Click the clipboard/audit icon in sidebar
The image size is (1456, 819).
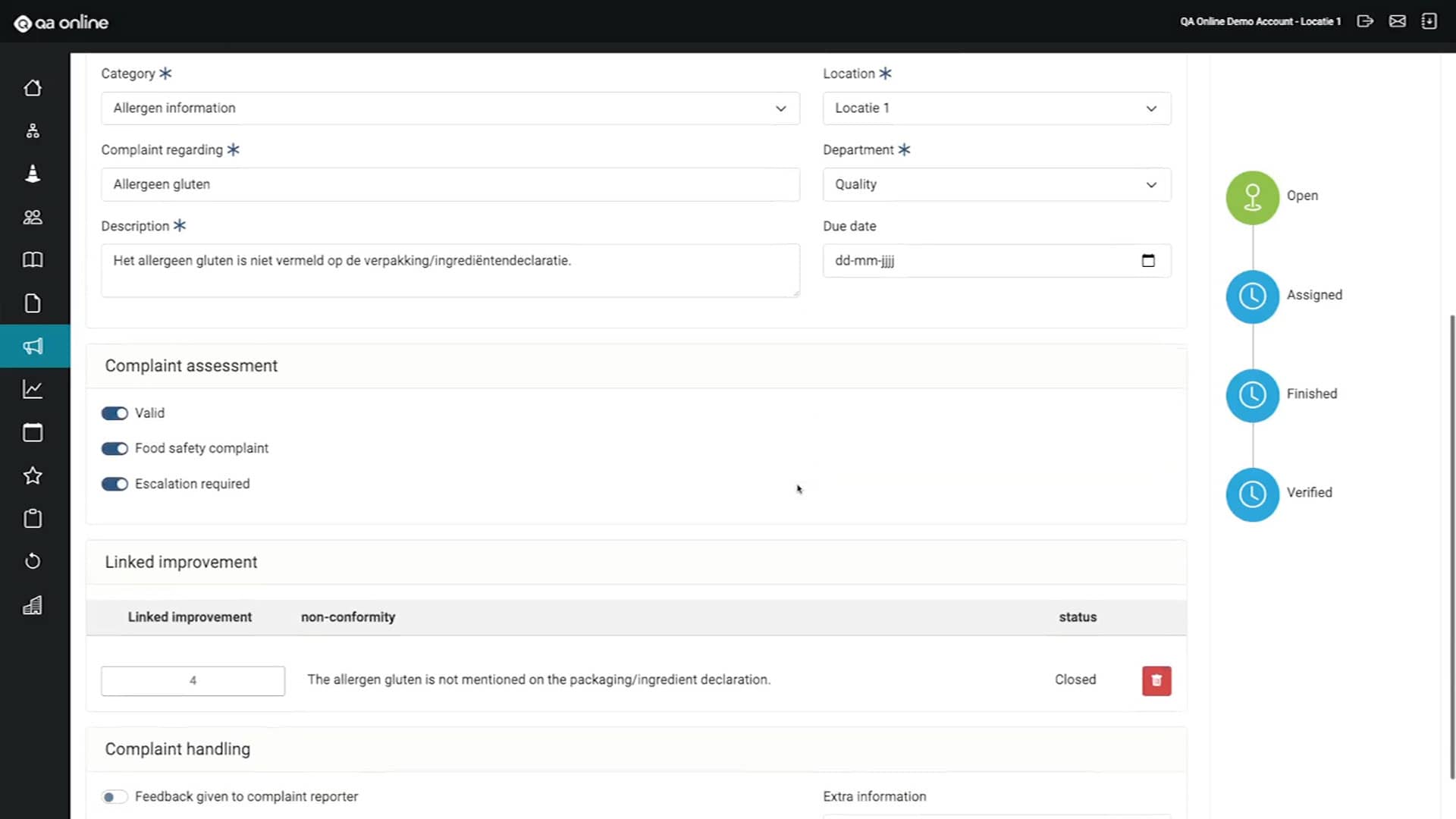tap(33, 518)
